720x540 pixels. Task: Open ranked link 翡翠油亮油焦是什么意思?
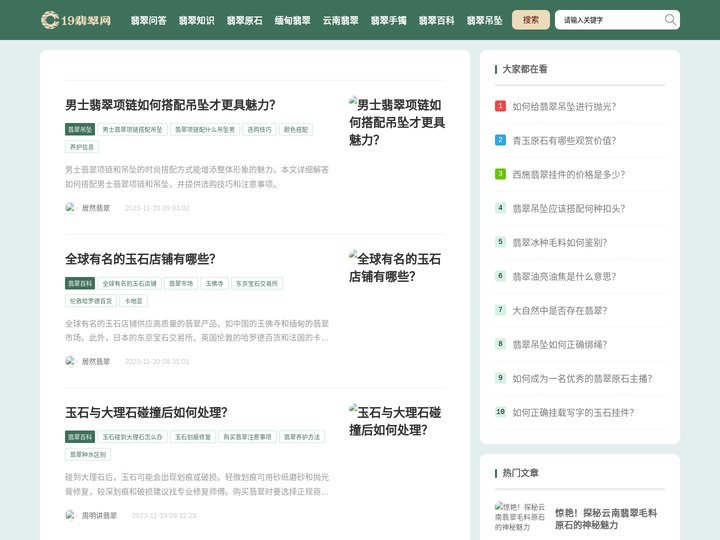coord(564,276)
